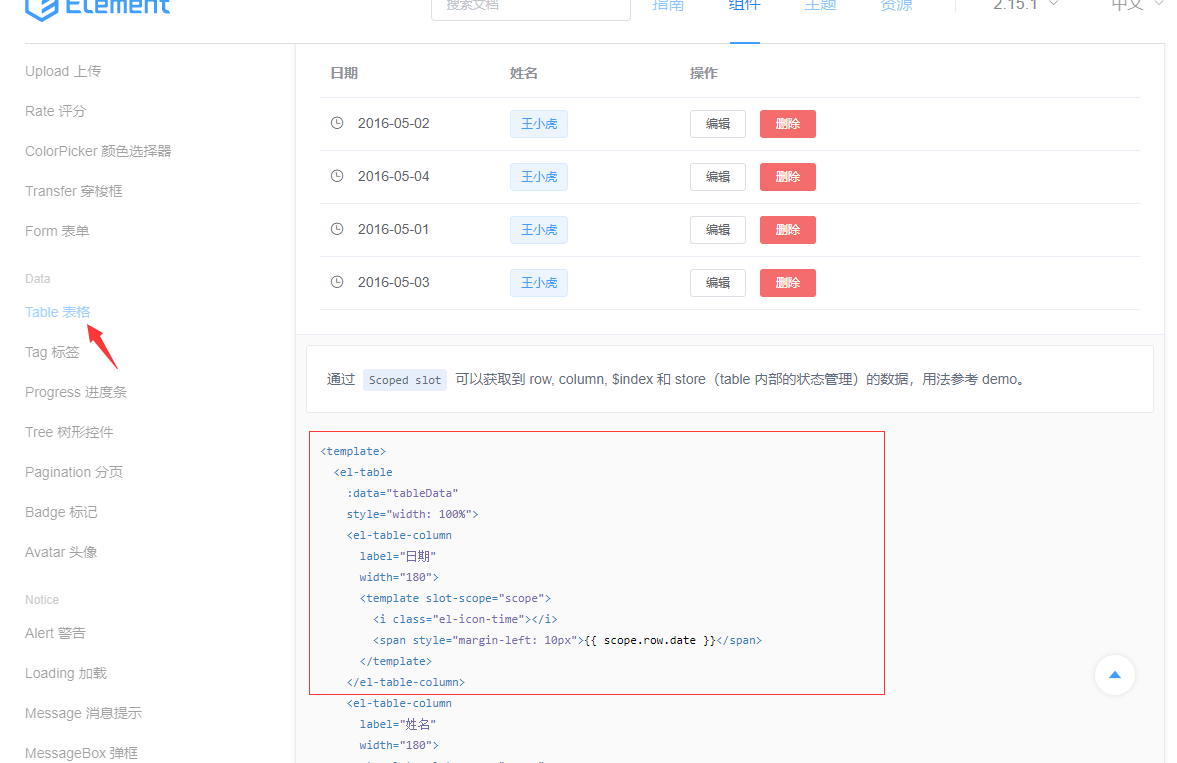
Task: Click the clock icon beside 2016-05-04
Action: point(337,176)
